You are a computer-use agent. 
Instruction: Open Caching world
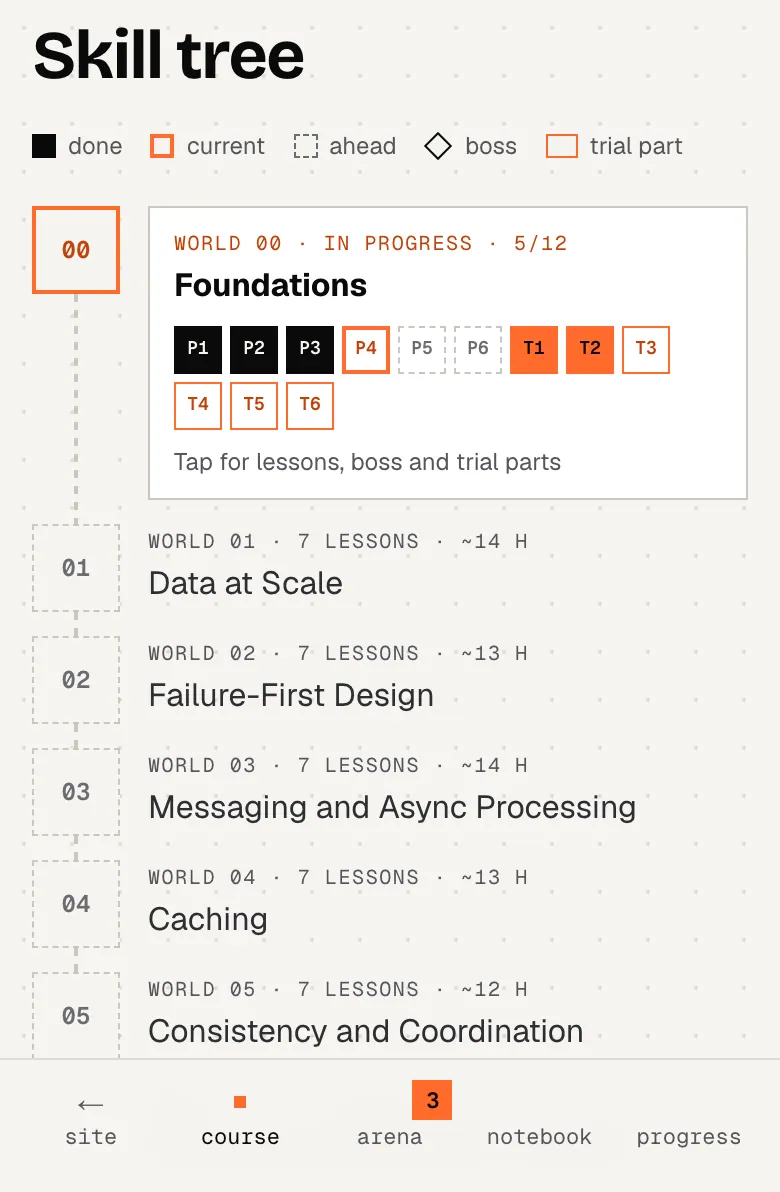[208, 920]
